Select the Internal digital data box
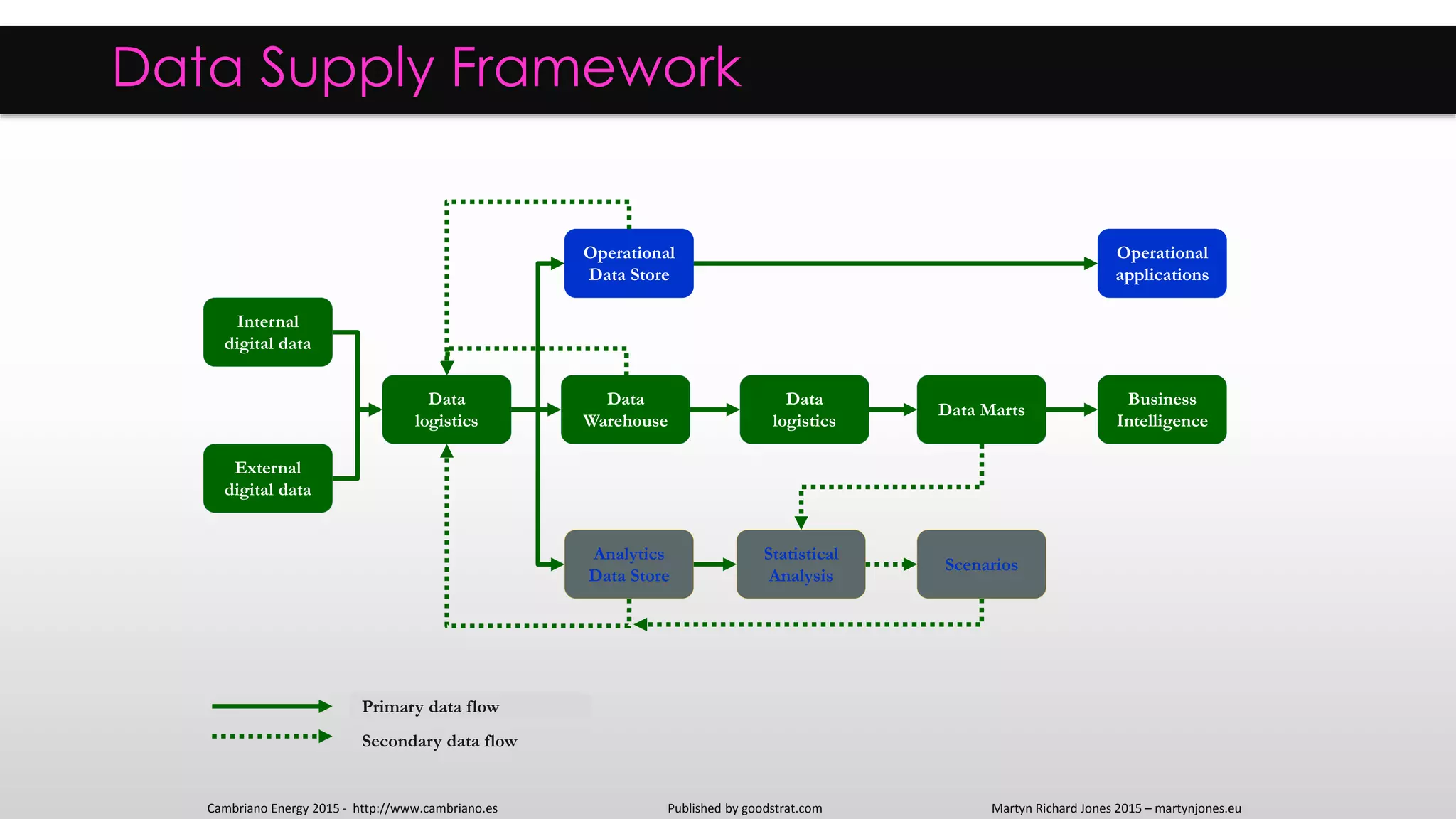 click(268, 332)
